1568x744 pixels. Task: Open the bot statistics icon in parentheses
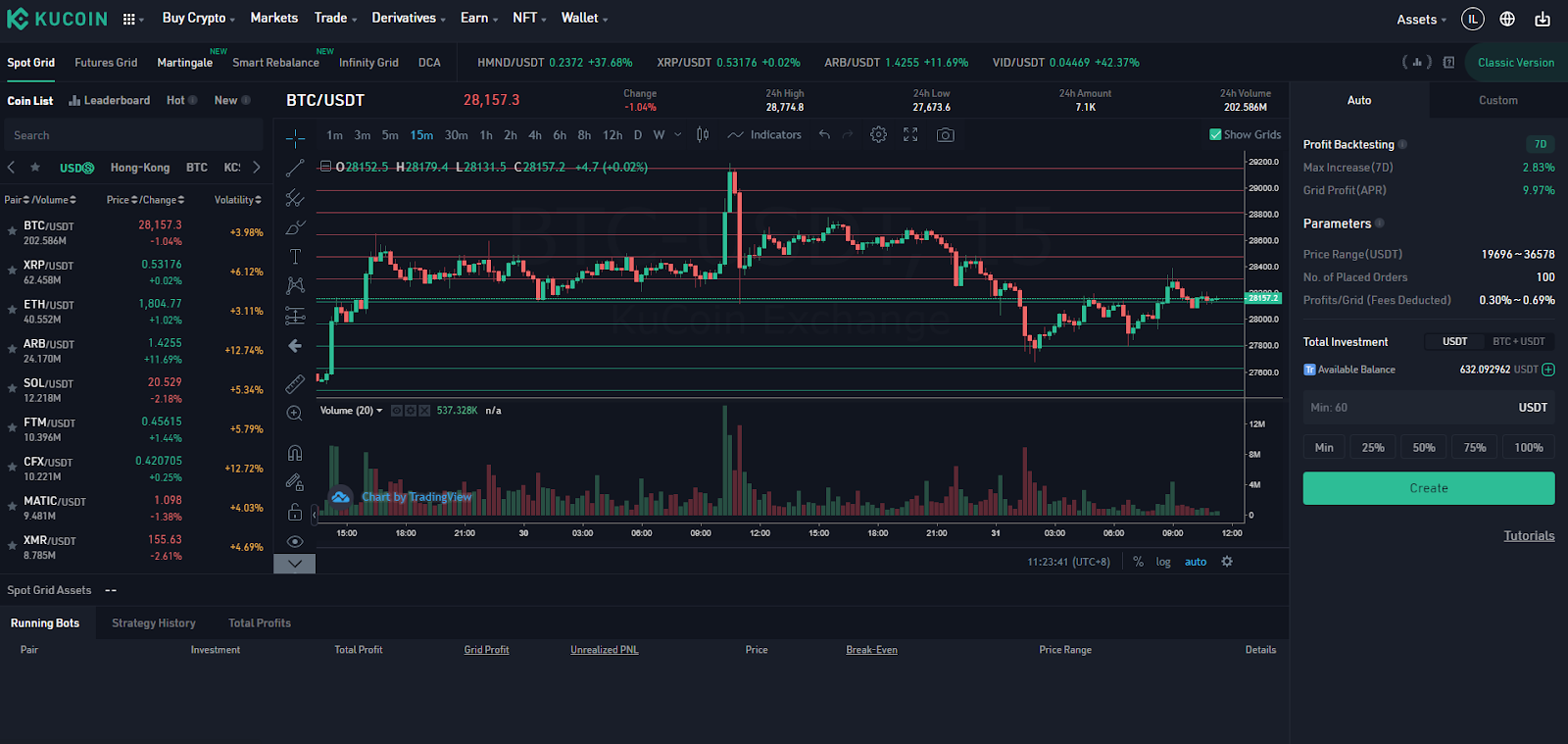point(1417,62)
